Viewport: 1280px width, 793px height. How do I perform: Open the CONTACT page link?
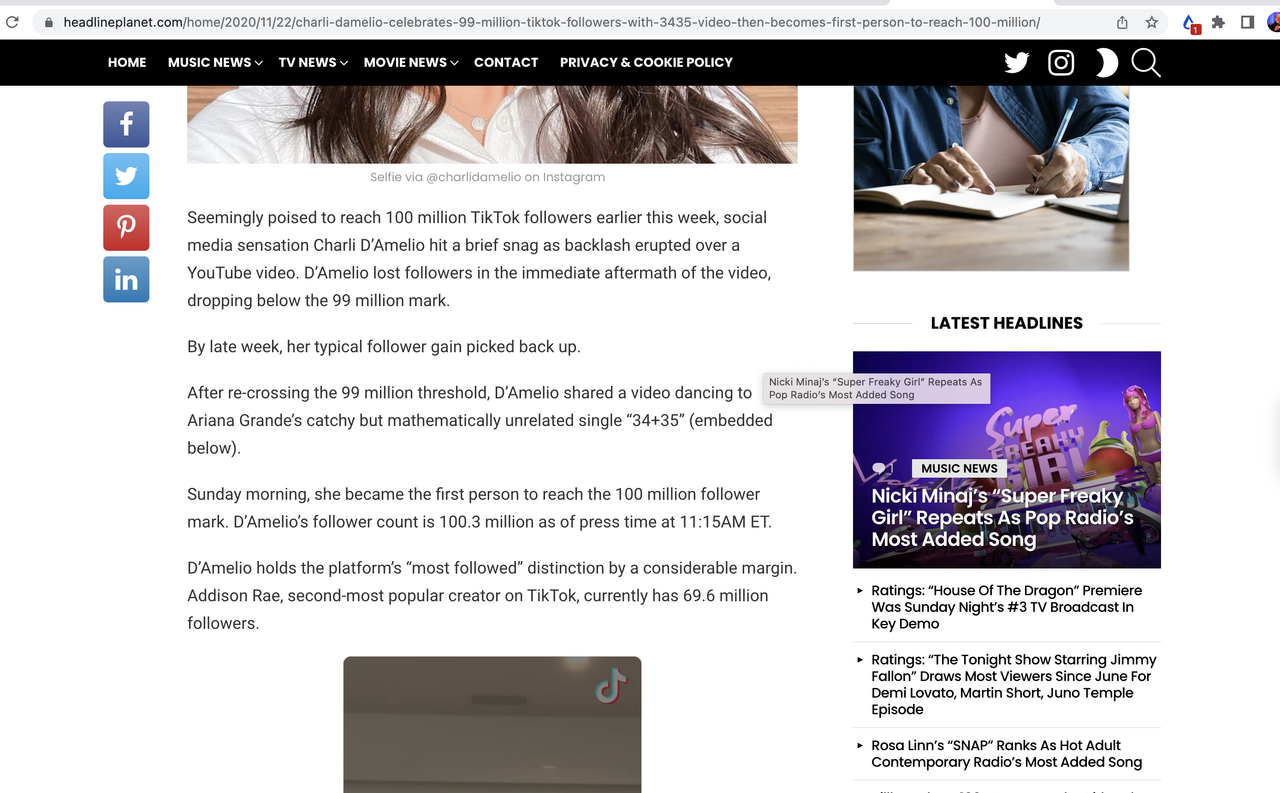pyautogui.click(x=506, y=62)
